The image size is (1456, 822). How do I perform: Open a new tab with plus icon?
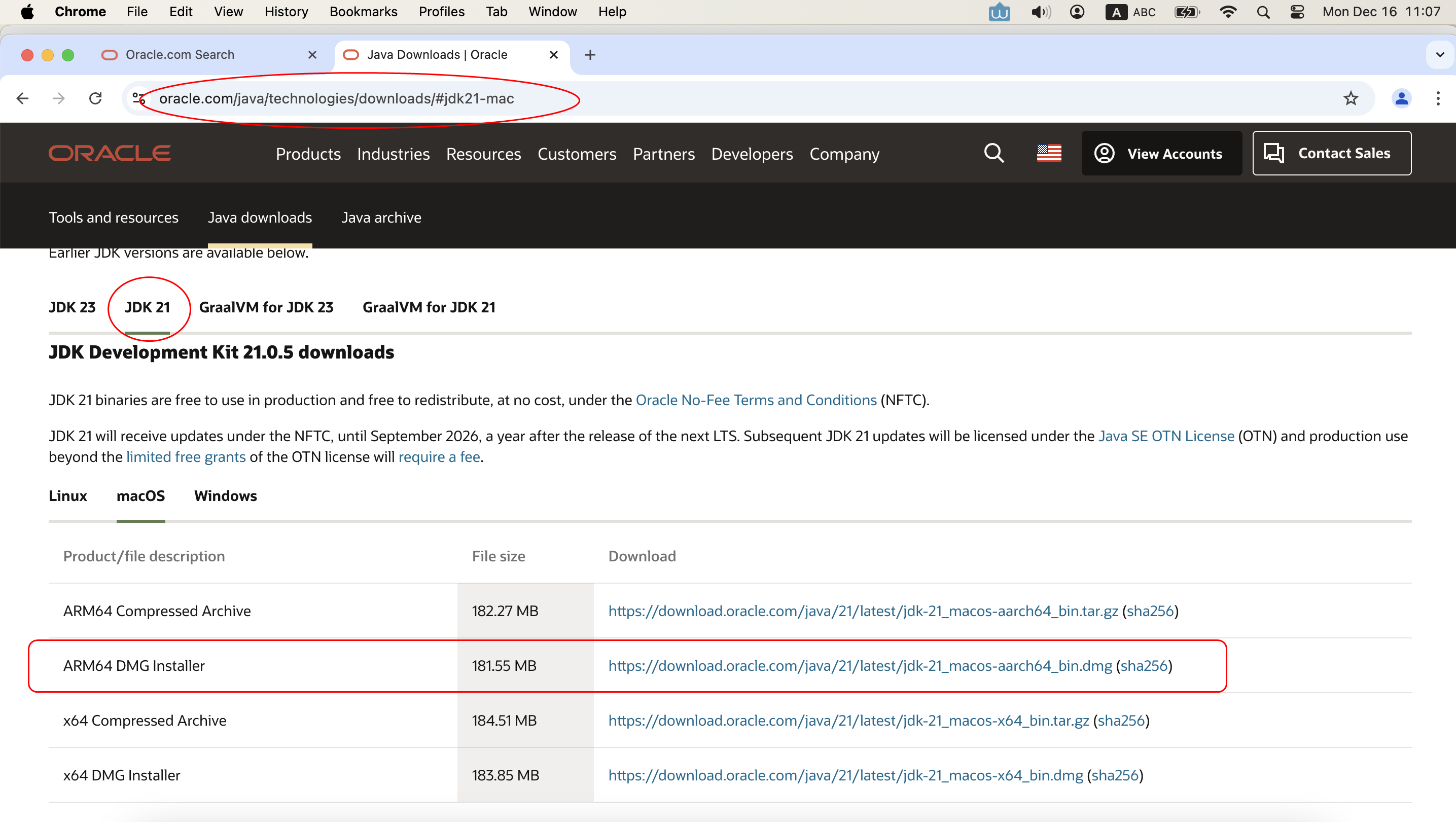[x=590, y=55]
